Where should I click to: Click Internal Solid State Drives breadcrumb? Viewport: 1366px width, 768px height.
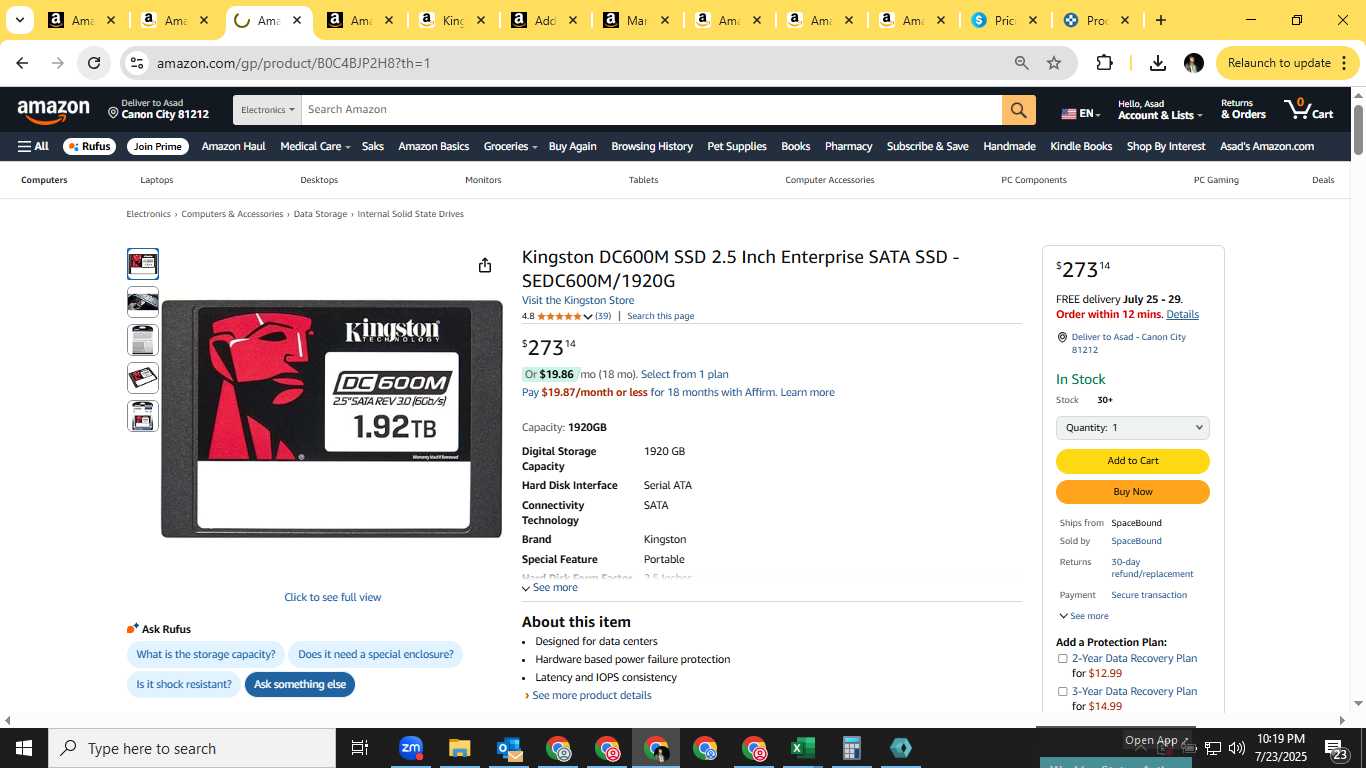(x=410, y=214)
